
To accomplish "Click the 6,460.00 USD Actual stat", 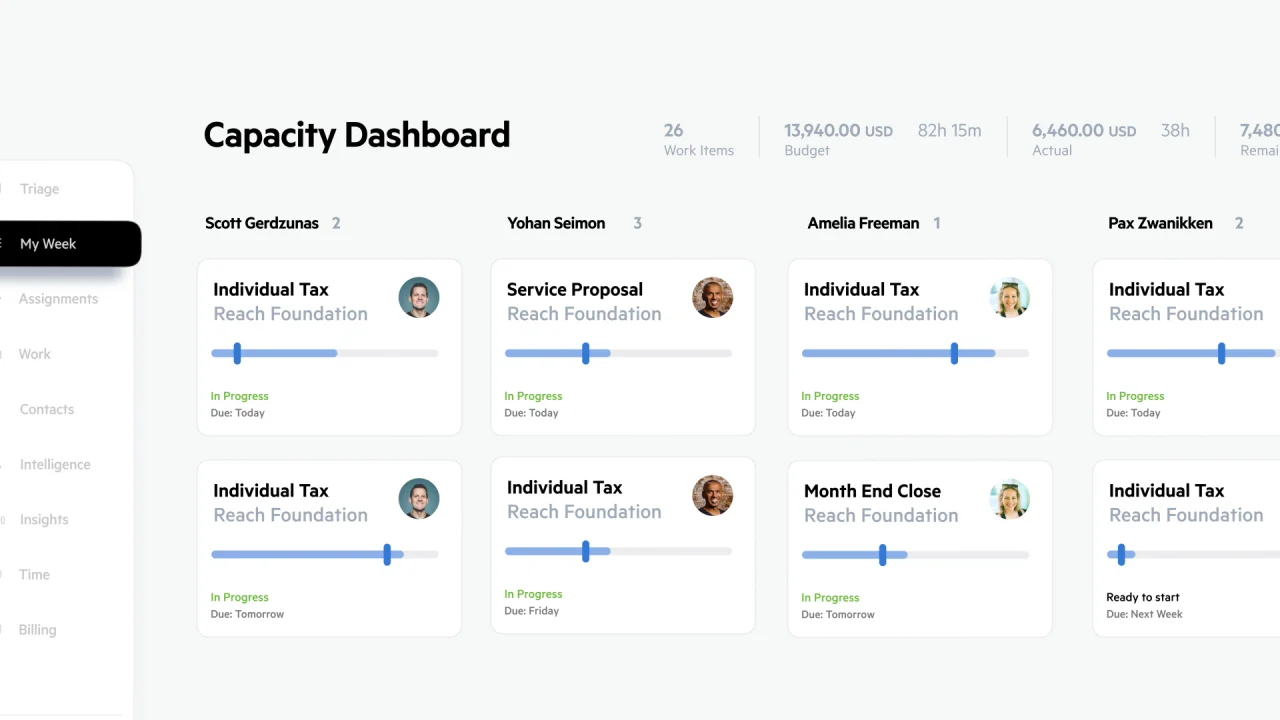I will (x=1084, y=139).
